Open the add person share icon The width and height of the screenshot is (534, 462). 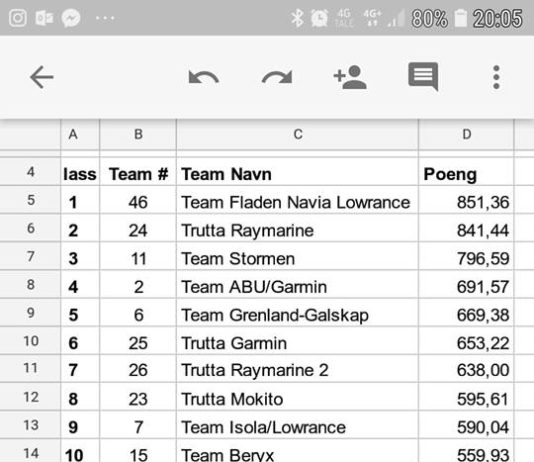click(350, 77)
